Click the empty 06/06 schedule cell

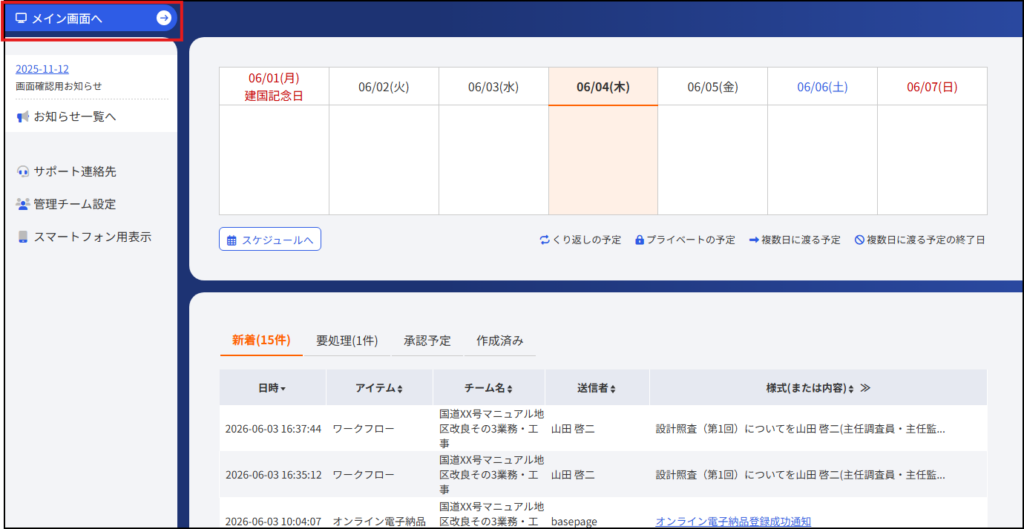822,159
